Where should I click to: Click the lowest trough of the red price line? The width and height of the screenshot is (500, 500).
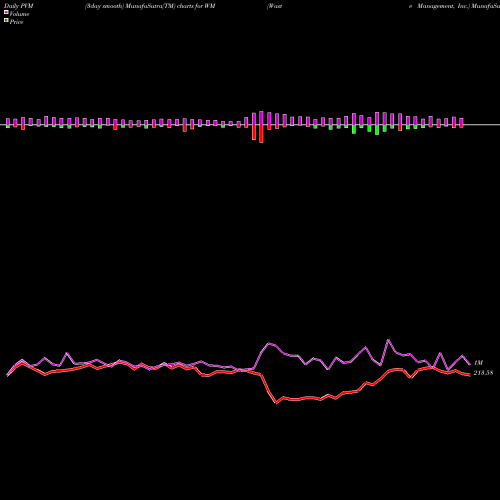(x=276, y=403)
